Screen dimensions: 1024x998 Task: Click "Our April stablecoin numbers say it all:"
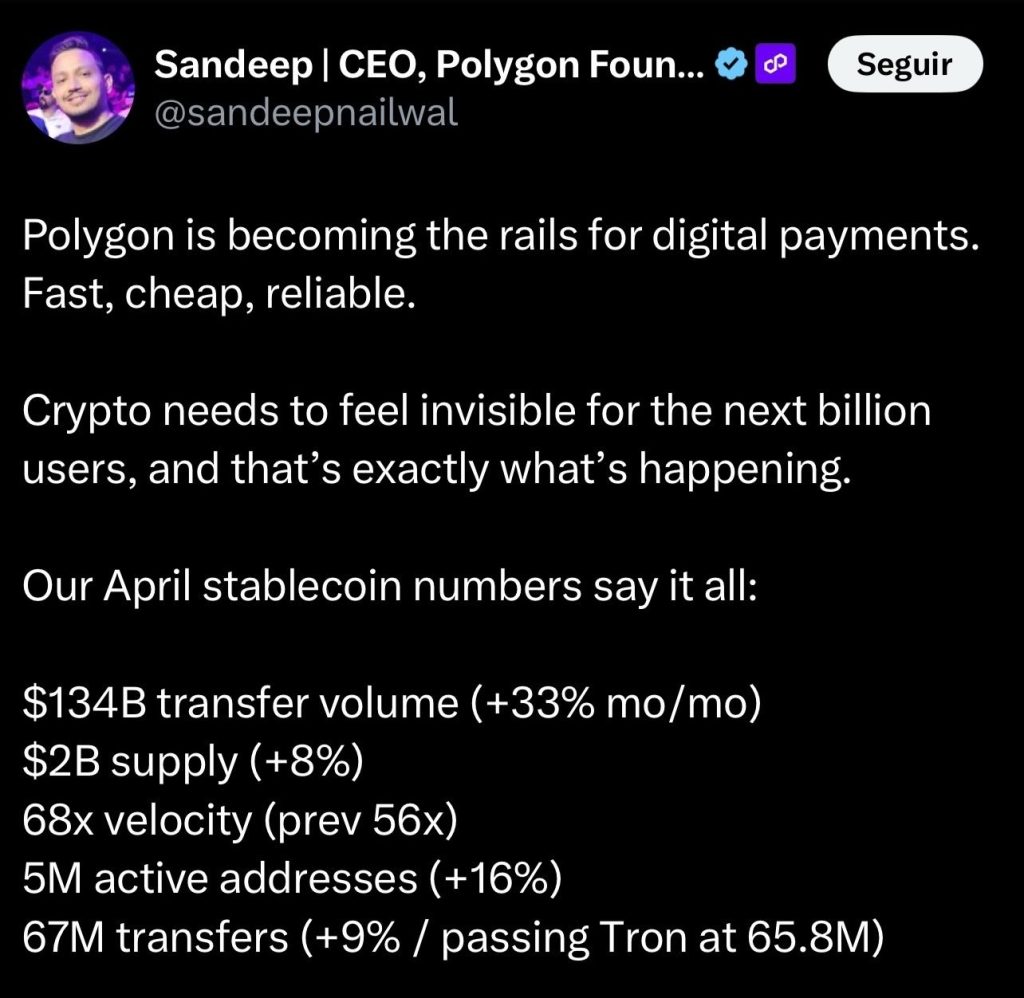pos(391,584)
